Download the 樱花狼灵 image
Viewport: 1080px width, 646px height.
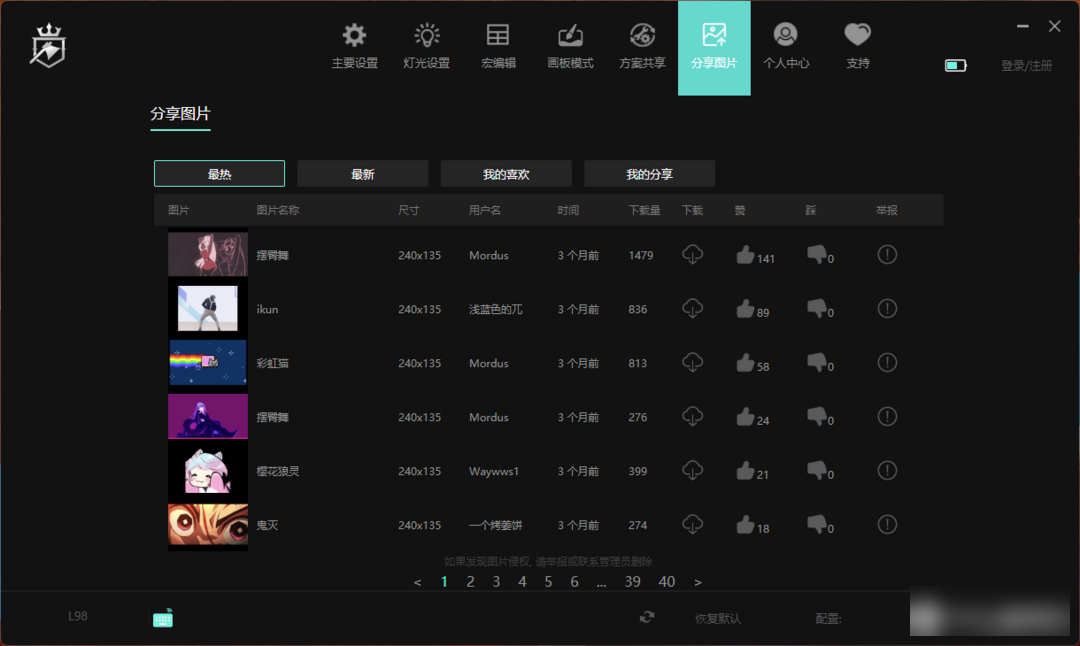point(692,471)
